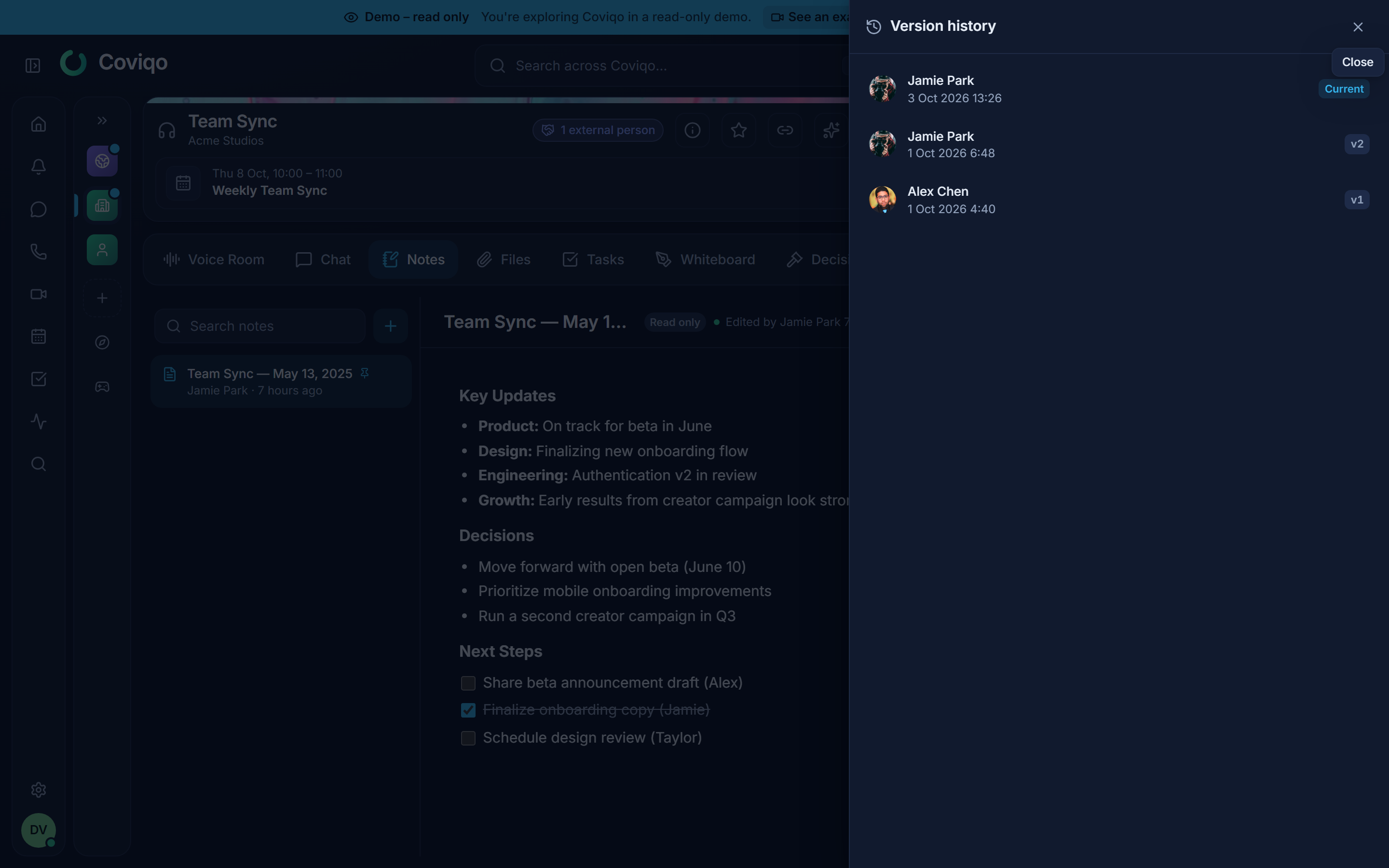1389x868 pixels.
Task: Uncheck Finalize onboarding copy checkbox
Action: click(468, 710)
